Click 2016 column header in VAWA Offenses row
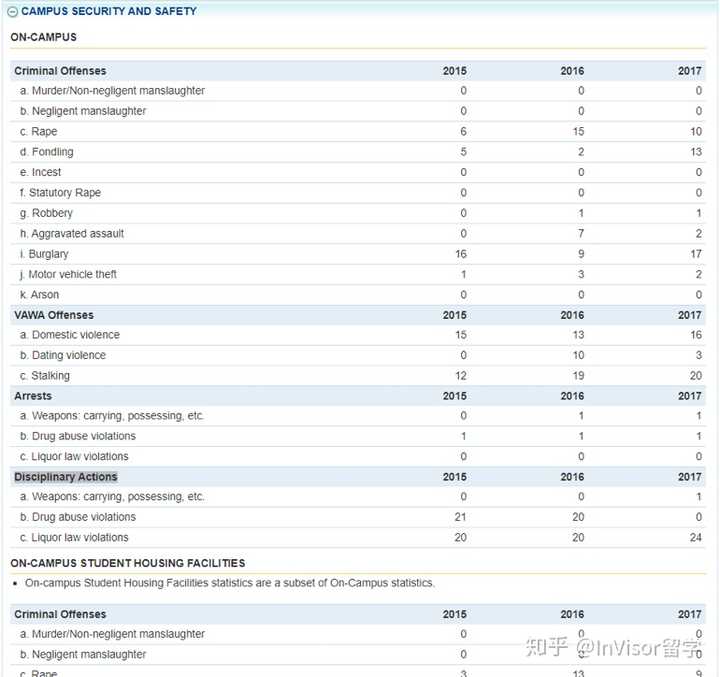720x677 pixels. 572,315
